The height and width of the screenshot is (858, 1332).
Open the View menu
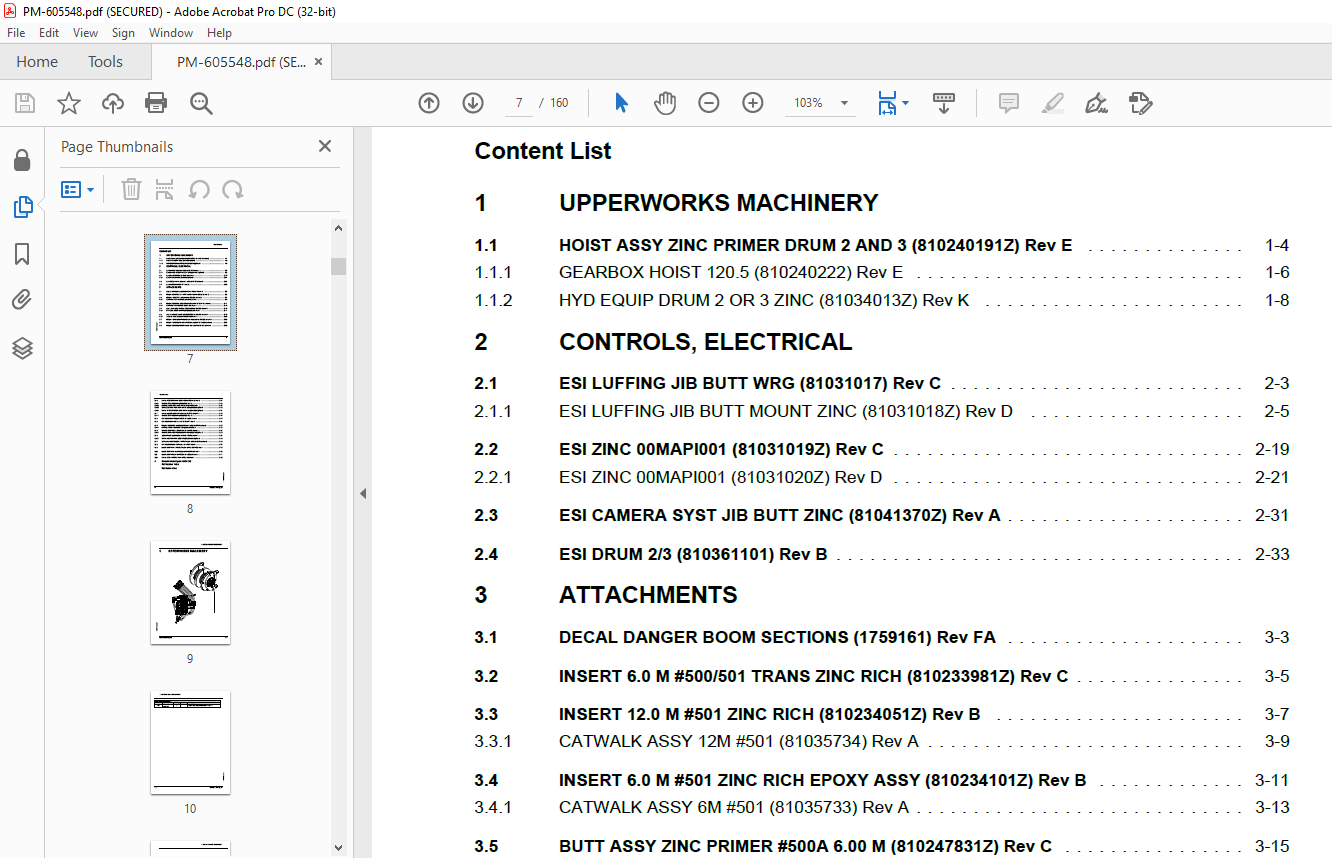(x=85, y=33)
